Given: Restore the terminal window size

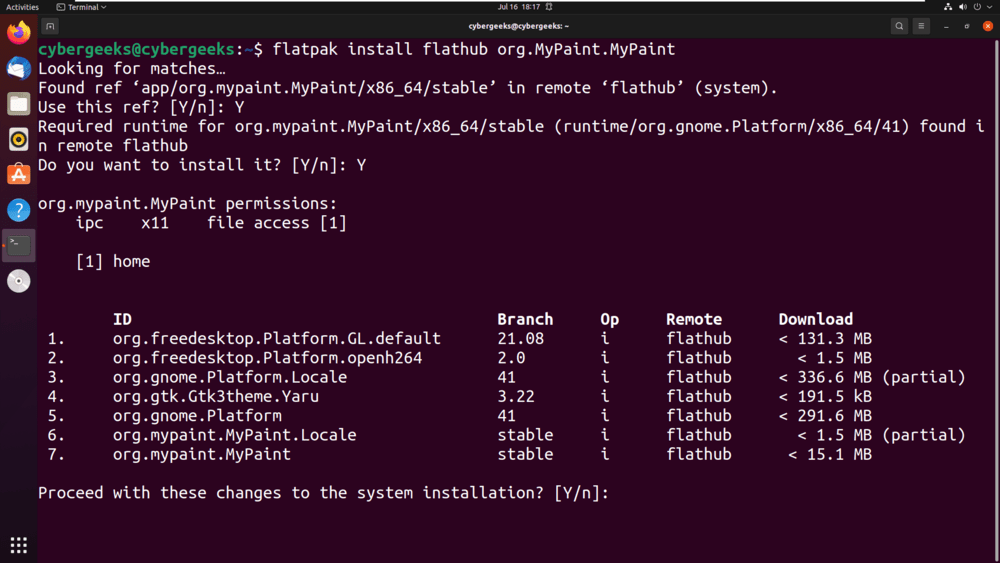Looking at the screenshot, I should click(x=967, y=26).
